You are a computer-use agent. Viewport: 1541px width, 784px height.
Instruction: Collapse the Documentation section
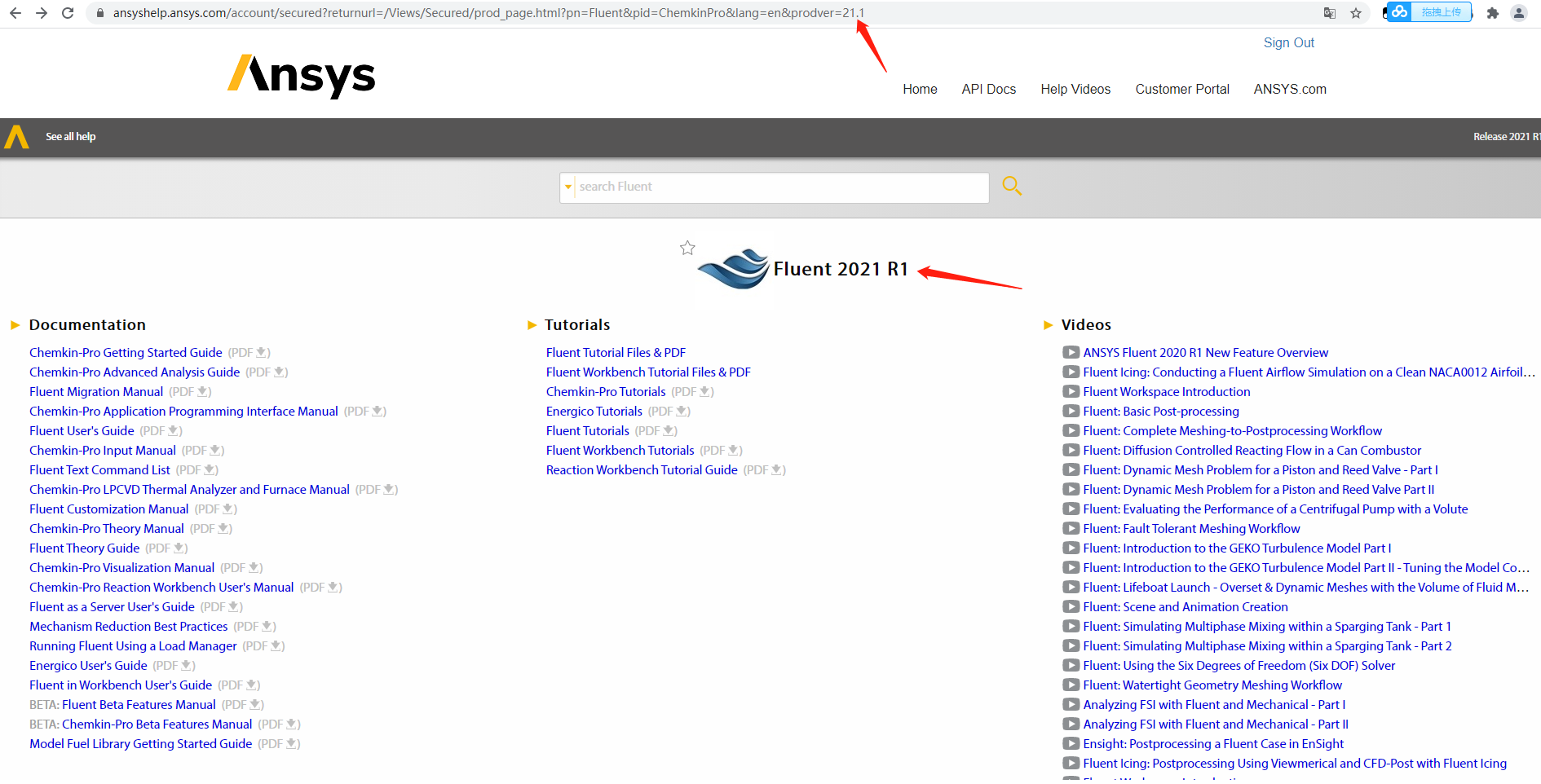tap(15, 325)
